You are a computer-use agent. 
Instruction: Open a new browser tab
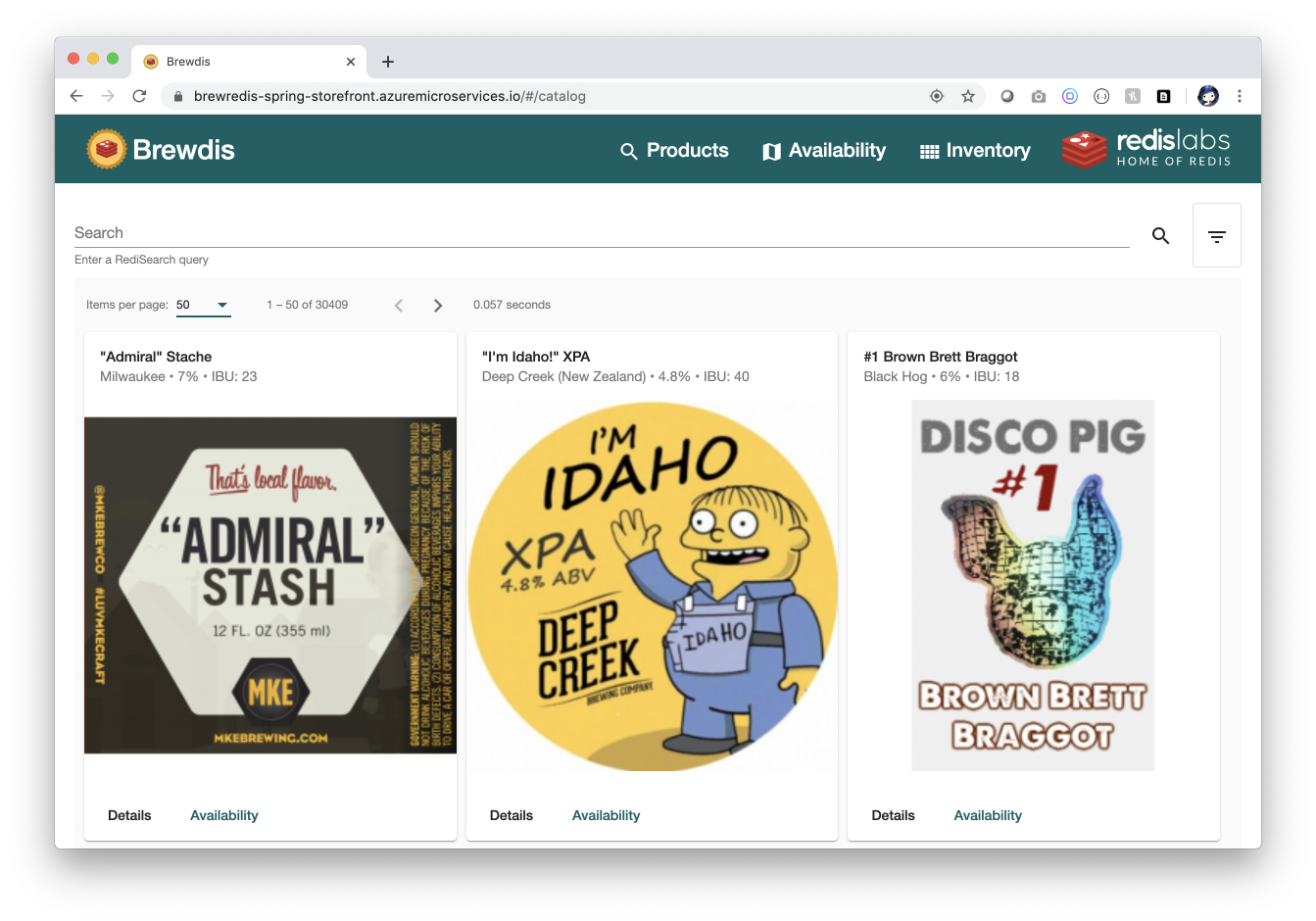[x=388, y=62]
